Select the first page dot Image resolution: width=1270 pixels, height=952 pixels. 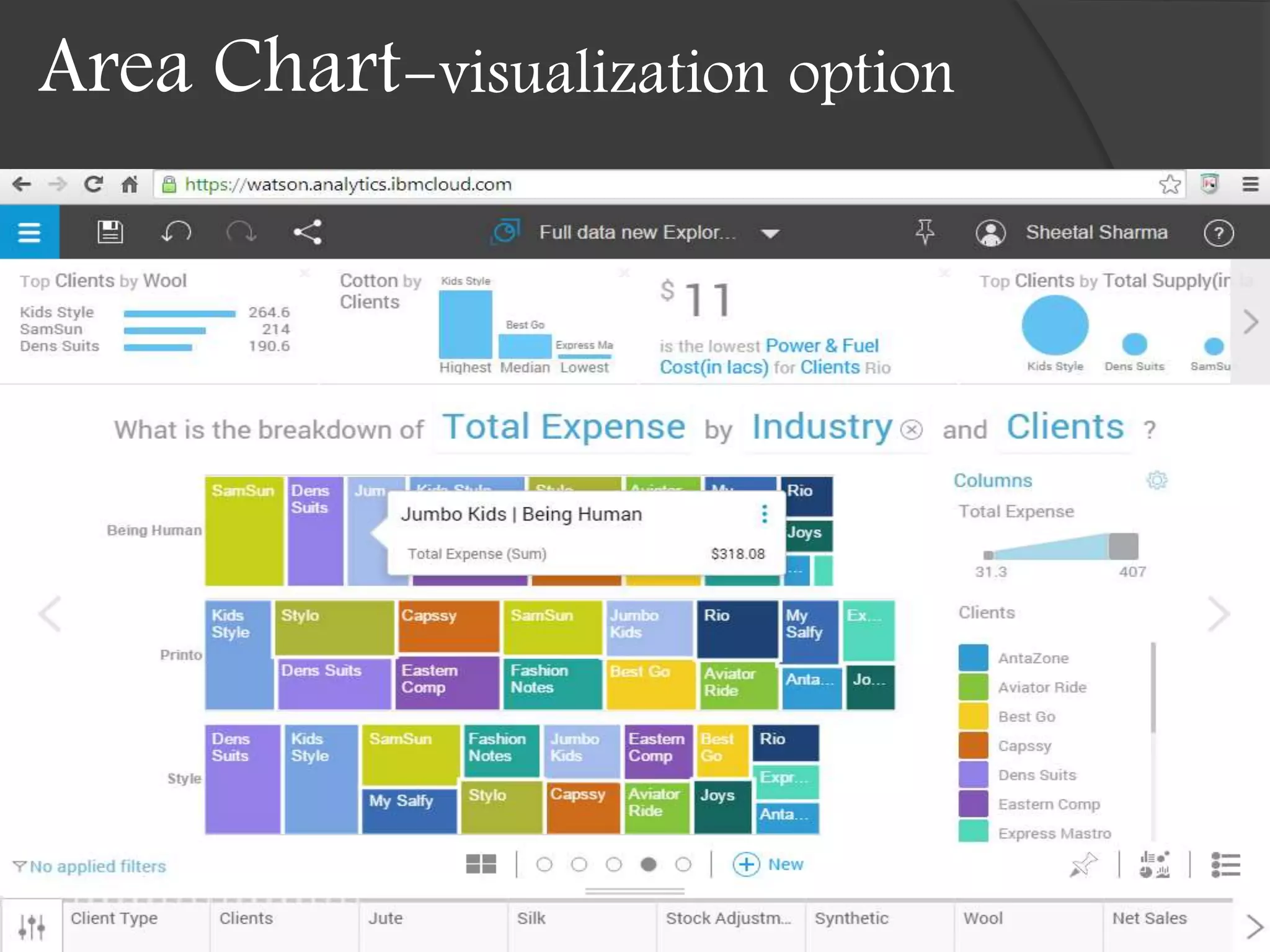coord(544,865)
